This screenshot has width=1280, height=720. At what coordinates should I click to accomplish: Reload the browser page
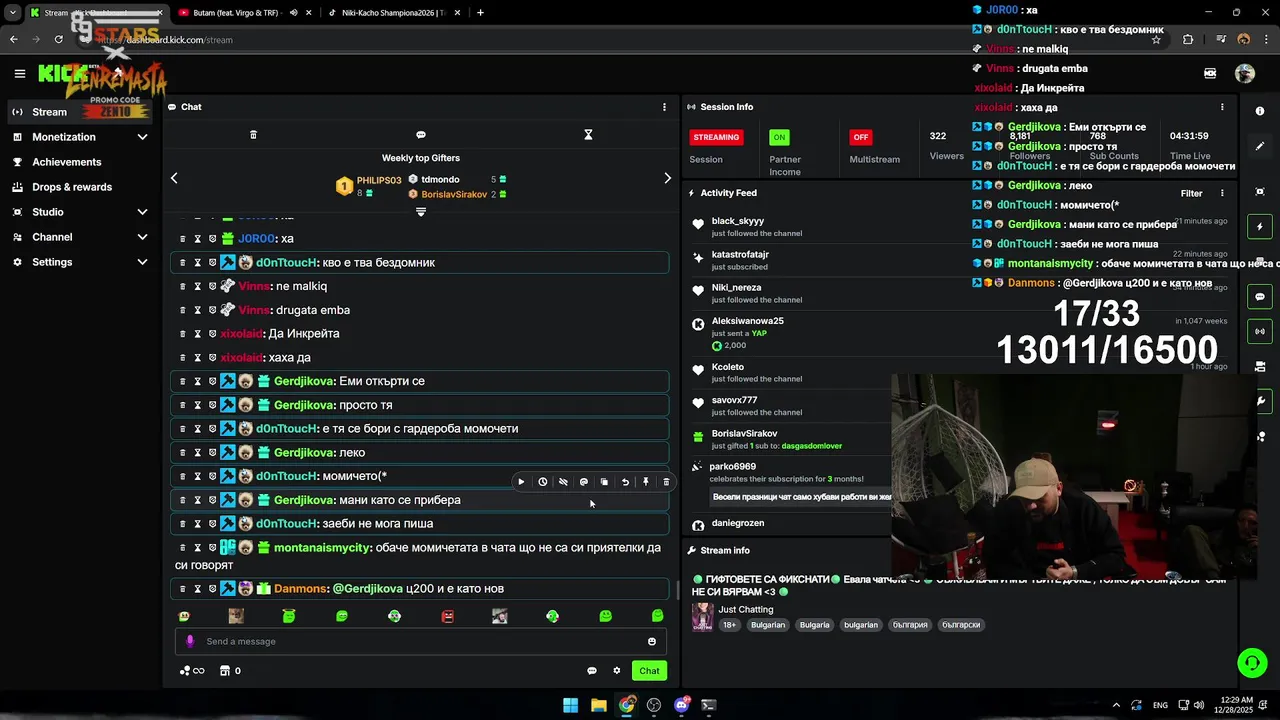(59, 39)
